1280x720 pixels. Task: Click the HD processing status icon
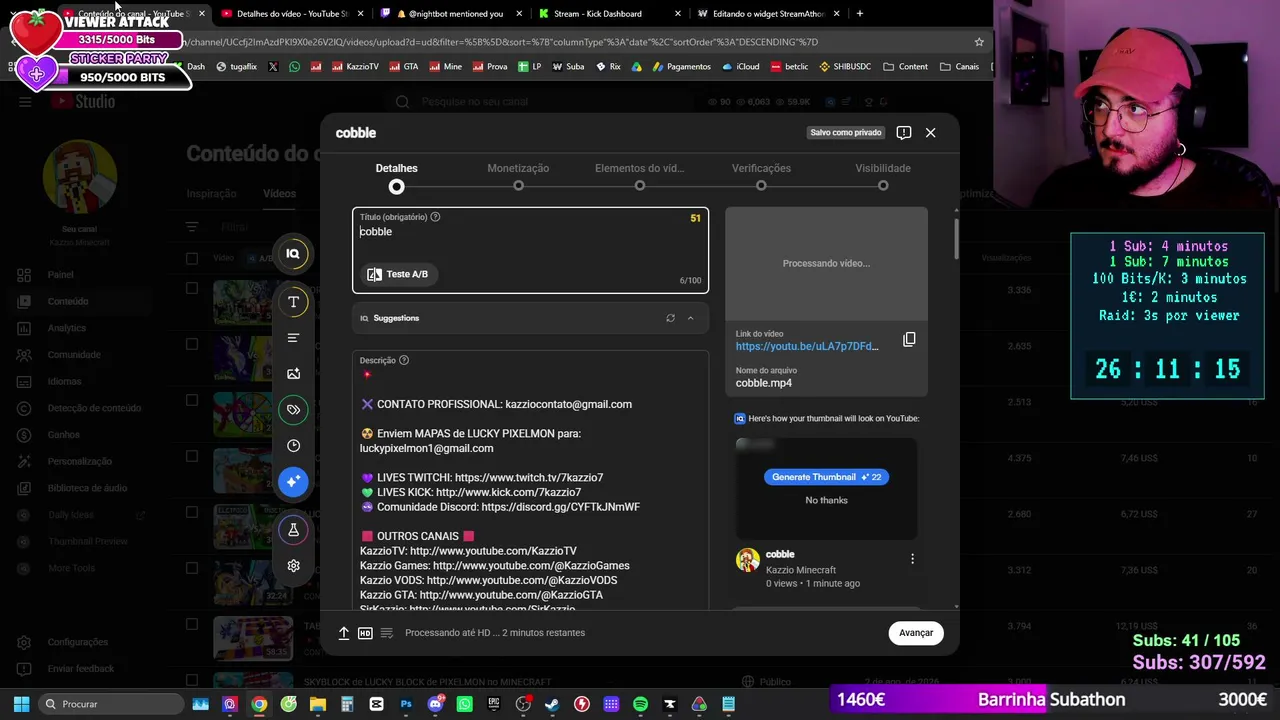click(365, 633)
